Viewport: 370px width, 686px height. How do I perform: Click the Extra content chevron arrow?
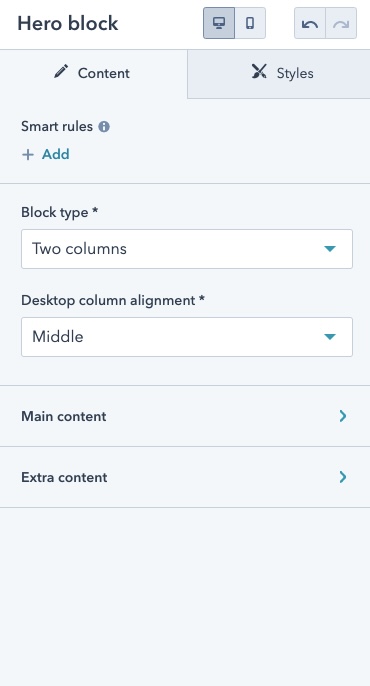[x=343, y=477]
